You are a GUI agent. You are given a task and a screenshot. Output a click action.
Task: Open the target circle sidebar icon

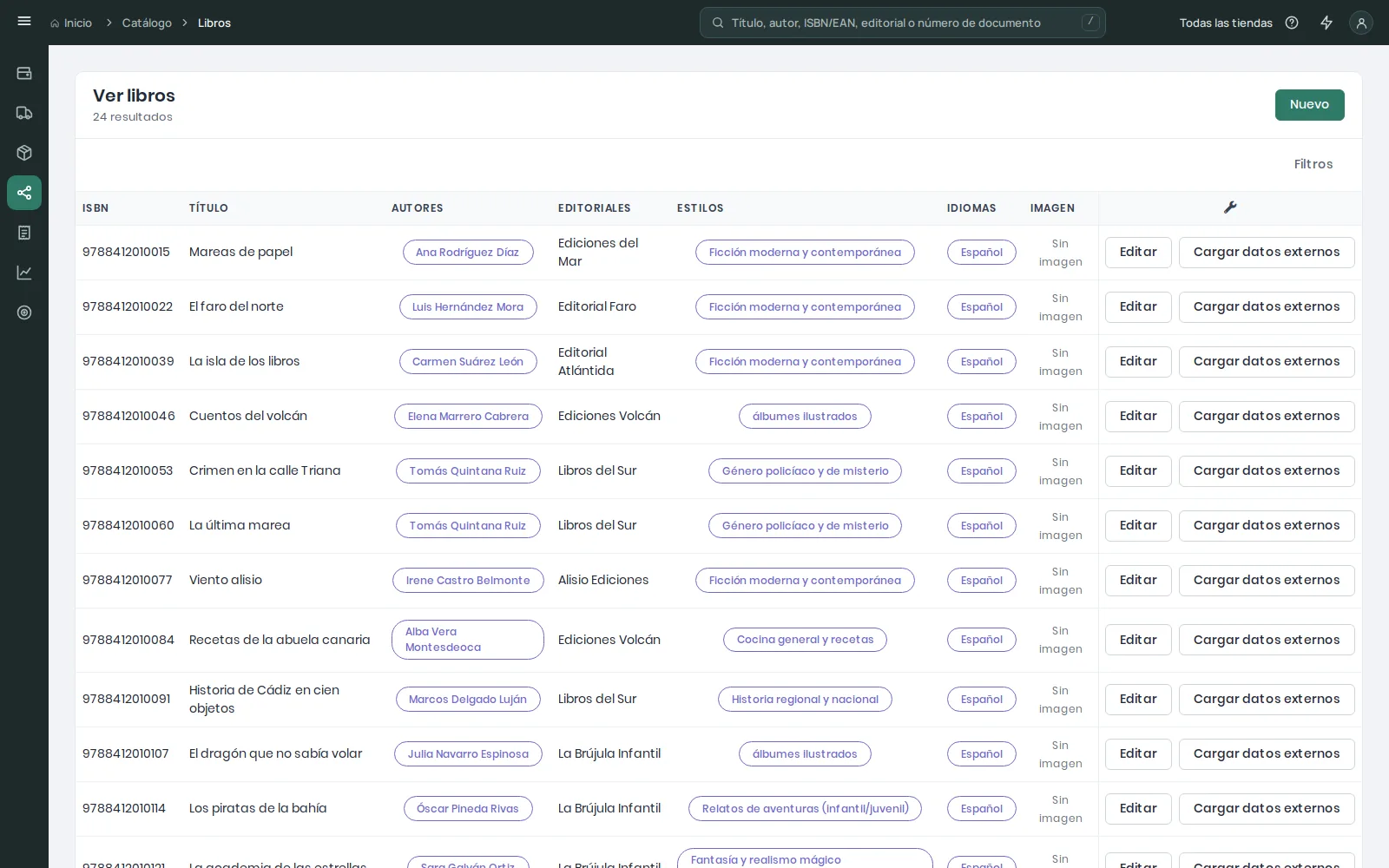pyautogui.click(x=24, y=312)
